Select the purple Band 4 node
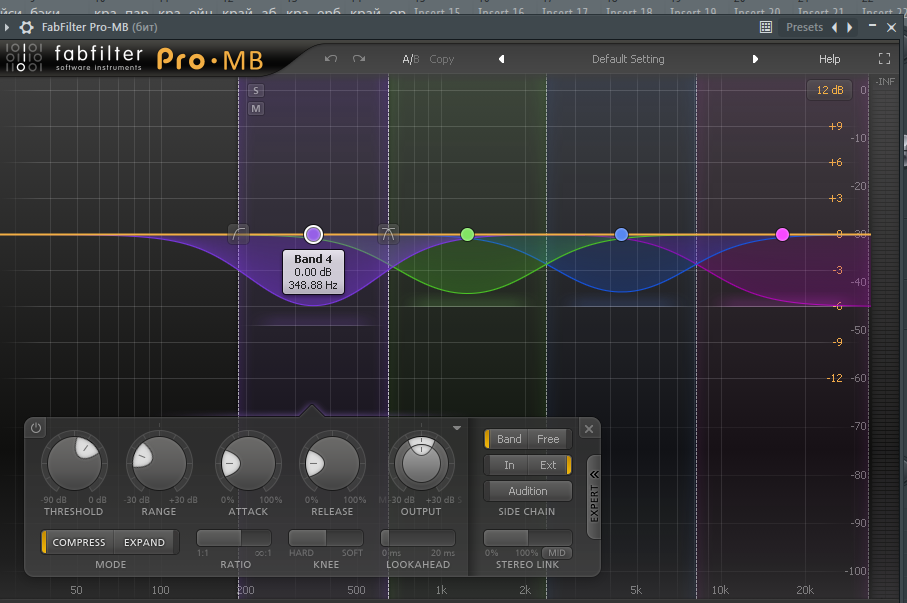The width and height of the screenshot is (907, 603). (314, 234)
